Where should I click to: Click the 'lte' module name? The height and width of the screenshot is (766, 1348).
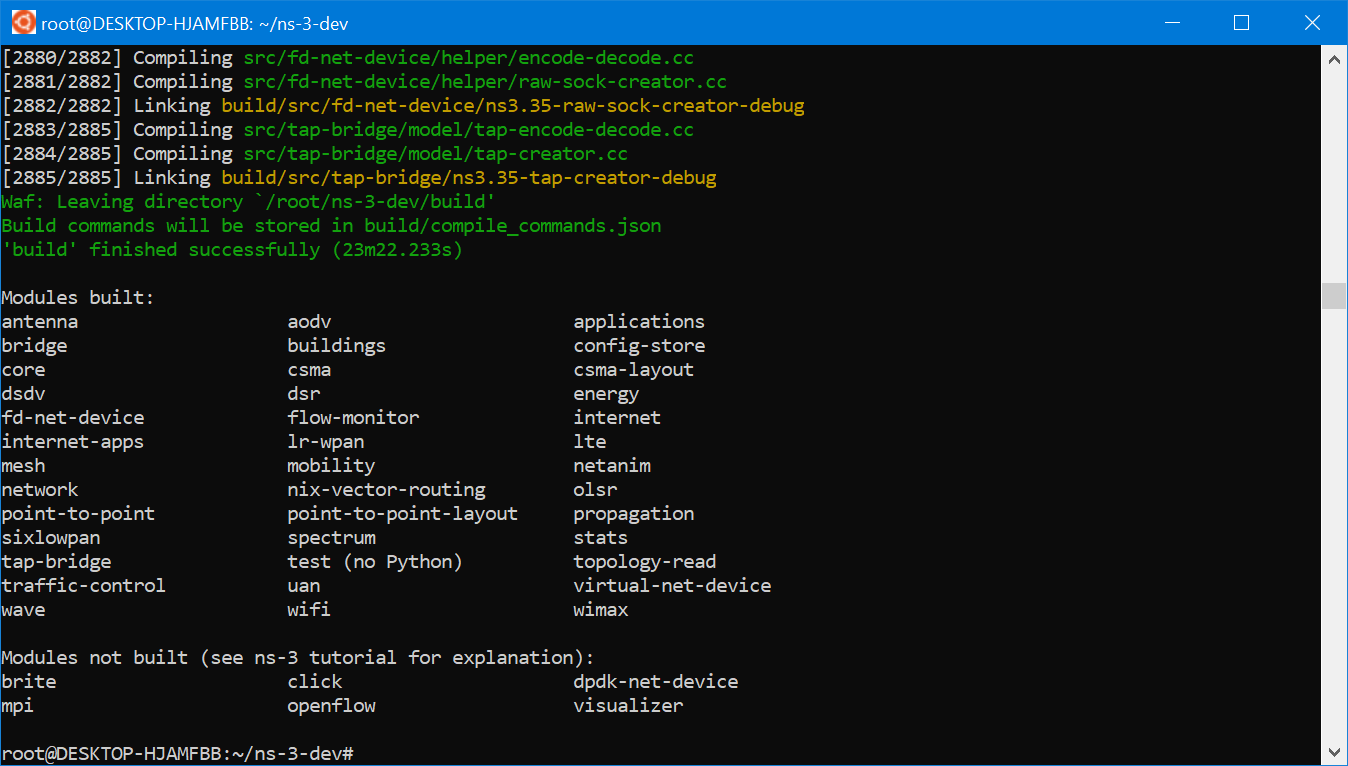[x=590, y=442]
